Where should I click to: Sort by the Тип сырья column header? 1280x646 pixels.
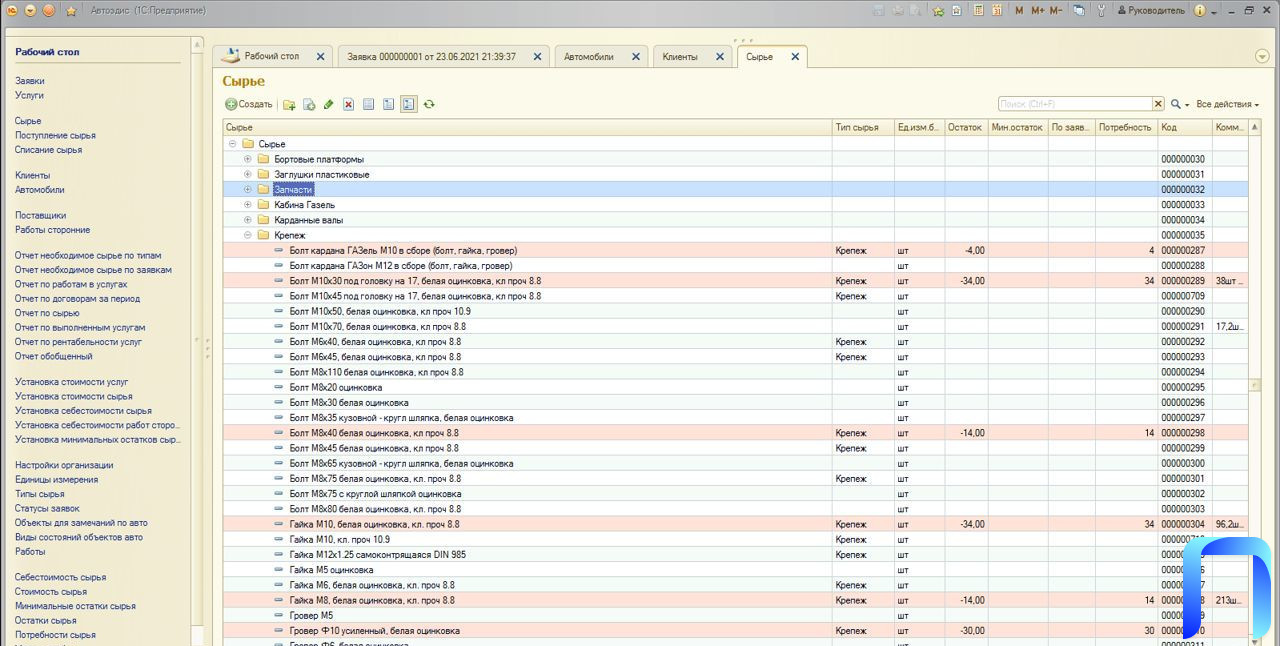coord(863,127)
